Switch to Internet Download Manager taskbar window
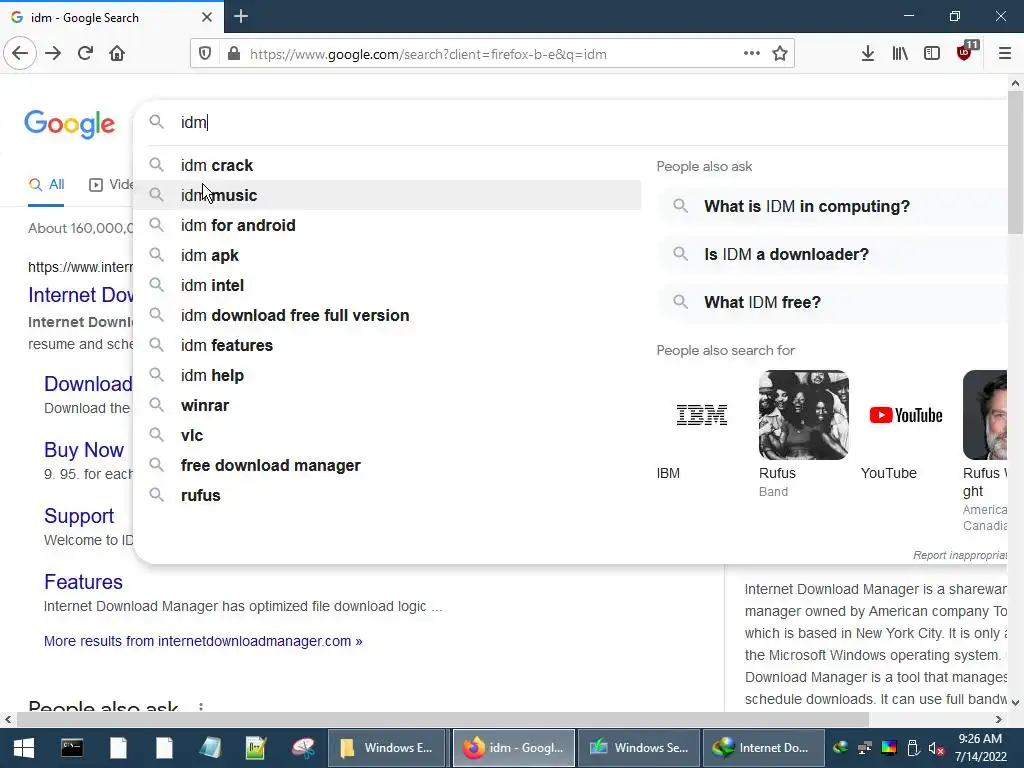 point(762,748)
